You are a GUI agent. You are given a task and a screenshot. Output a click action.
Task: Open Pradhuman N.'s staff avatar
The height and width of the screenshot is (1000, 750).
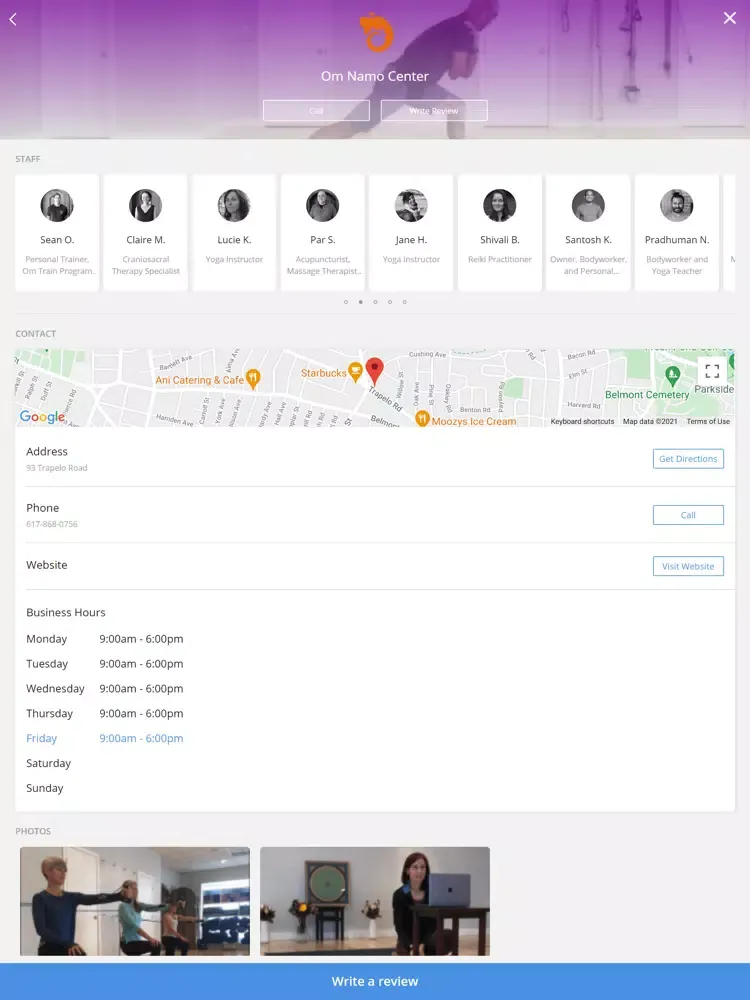[677, 205]
